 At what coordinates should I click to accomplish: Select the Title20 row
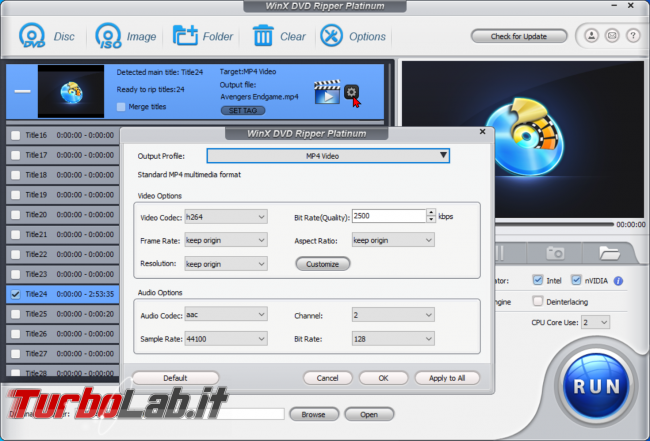63,215
